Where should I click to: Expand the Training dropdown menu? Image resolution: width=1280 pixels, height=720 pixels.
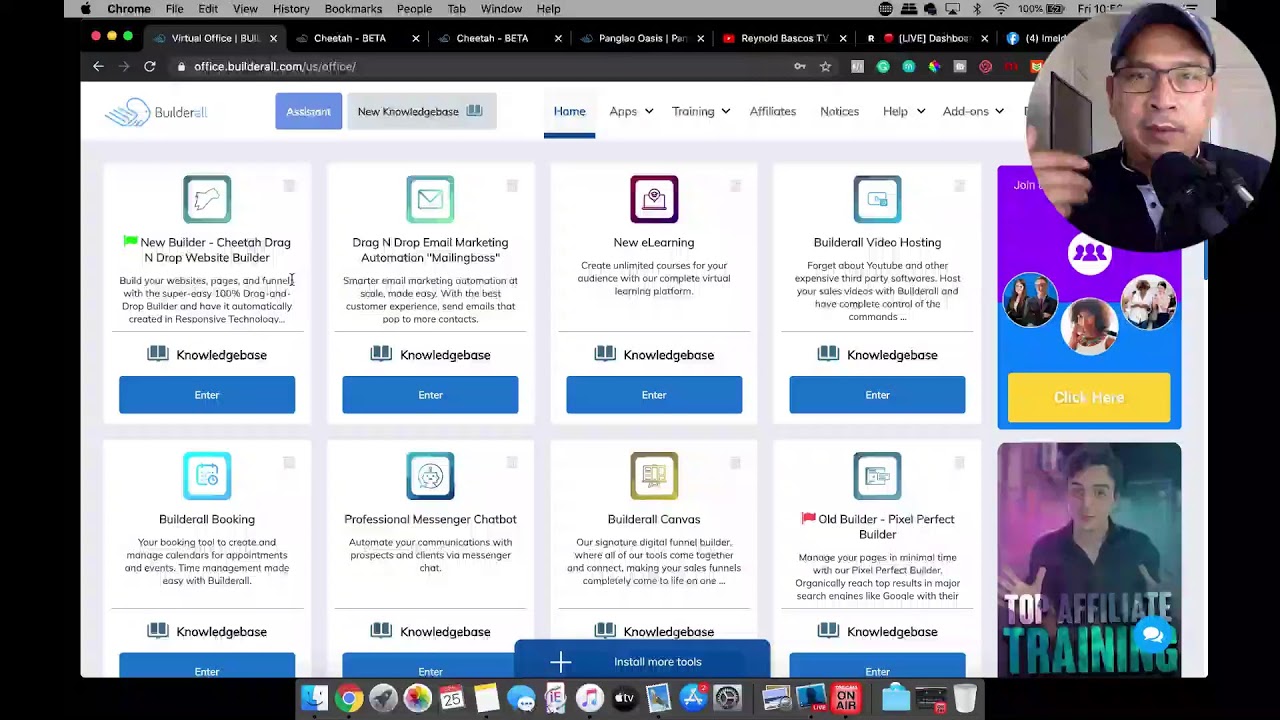point(700,111)
